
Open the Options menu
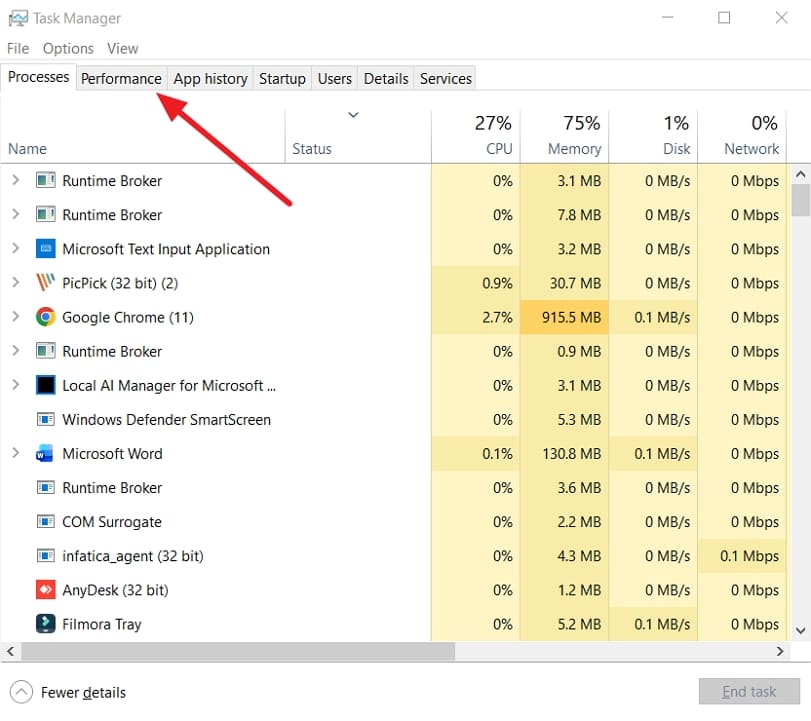(68, 48)
